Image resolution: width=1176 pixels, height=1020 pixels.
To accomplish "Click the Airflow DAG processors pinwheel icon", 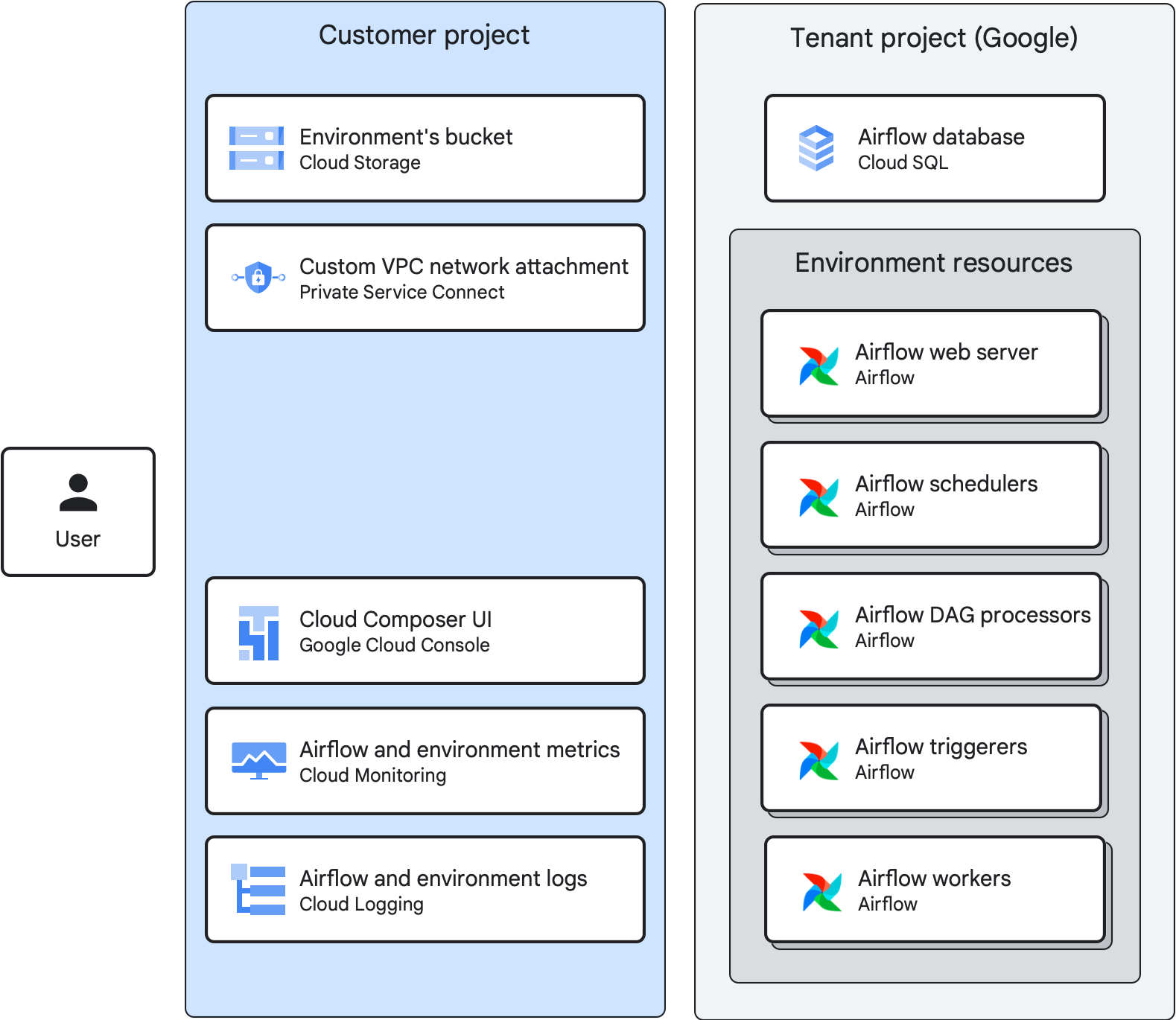I will (819, 628).
